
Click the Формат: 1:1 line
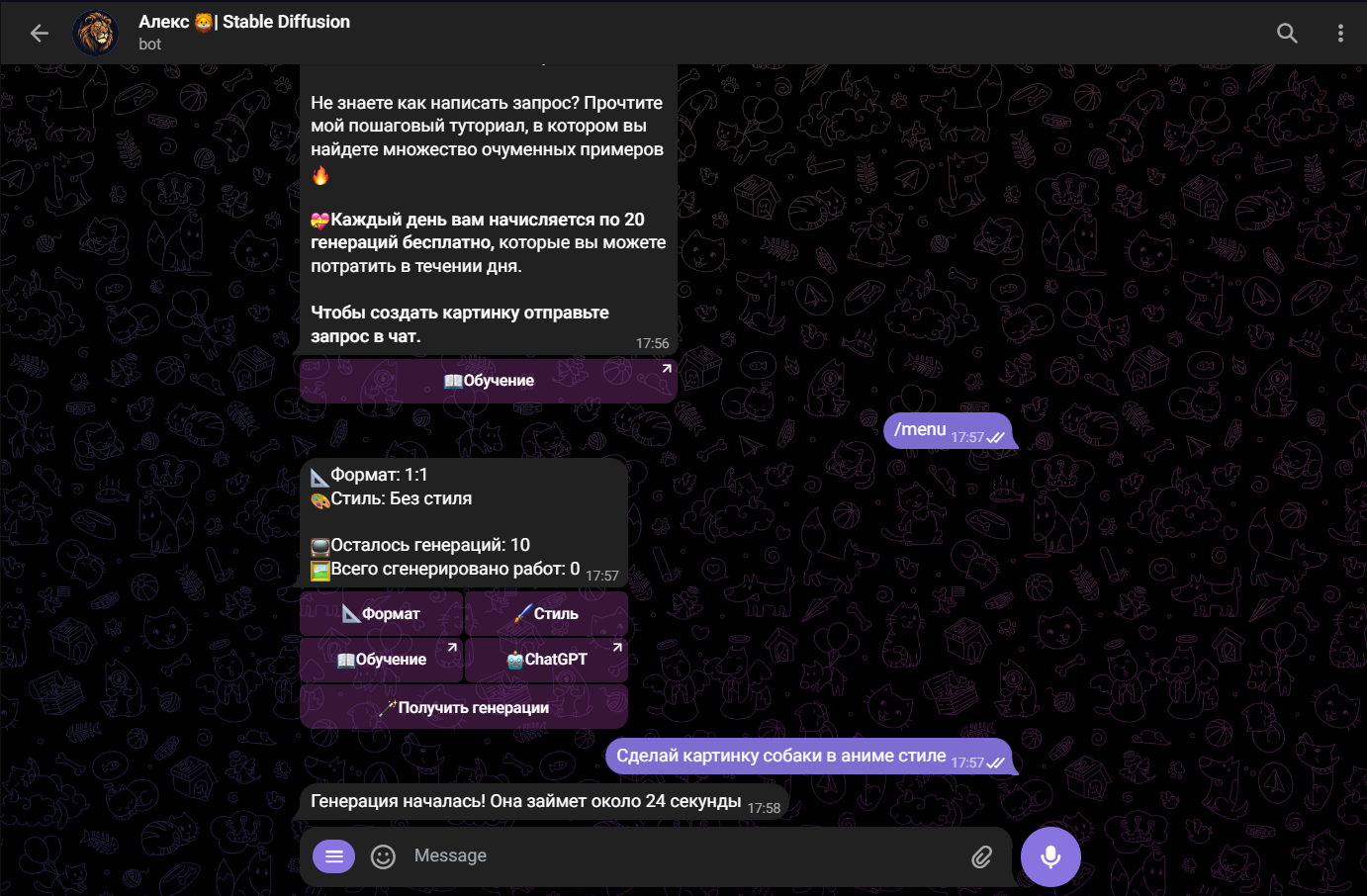click(x=369, y=476)
